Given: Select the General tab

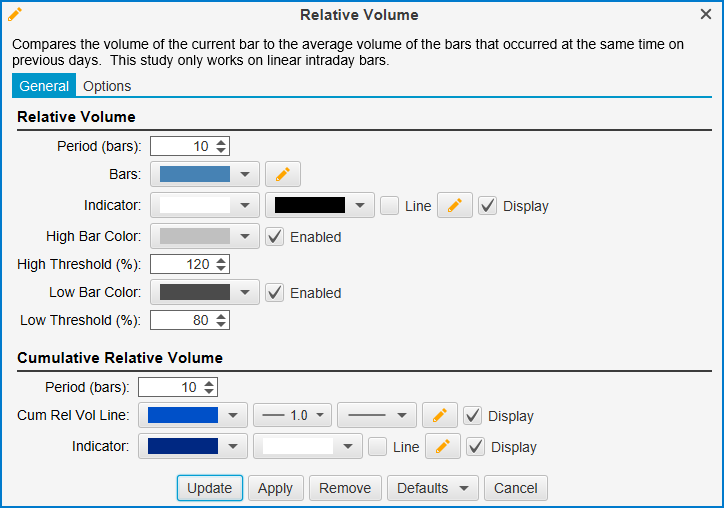Looking at the screenshot, I should (44, 86).
